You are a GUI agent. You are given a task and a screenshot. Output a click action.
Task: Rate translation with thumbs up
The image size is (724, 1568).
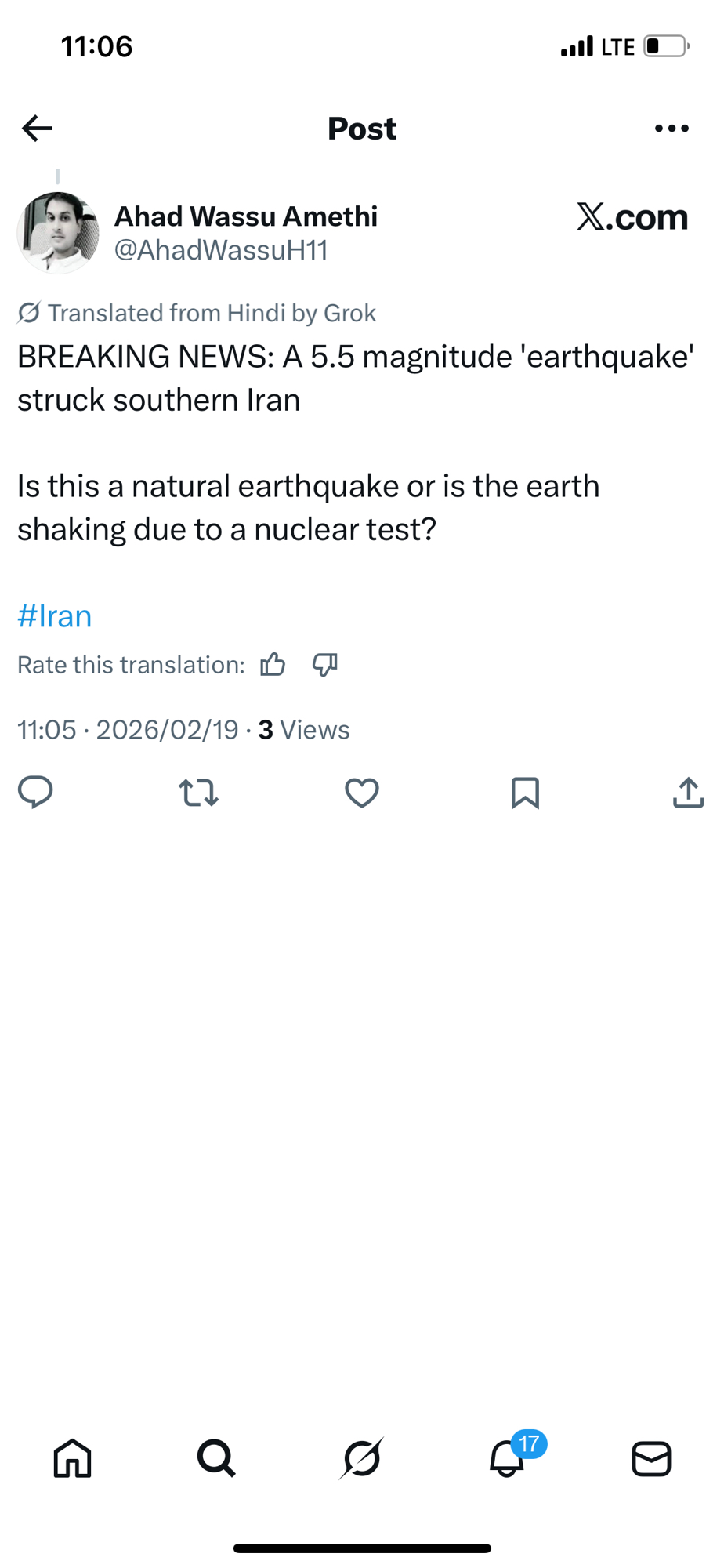(273, 665)
